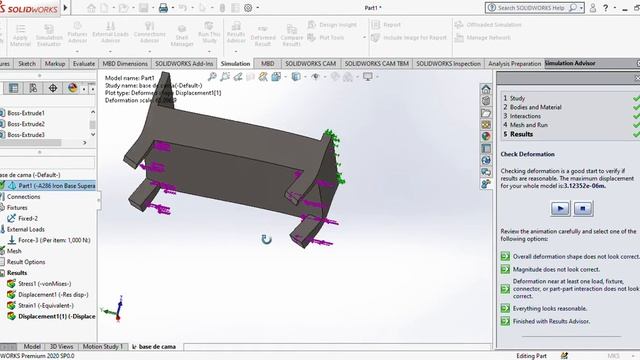Viewport: 640px width, 360px height.
Task: Click step 2 Bodies and Material in the advisor
Action: [532, 107]
